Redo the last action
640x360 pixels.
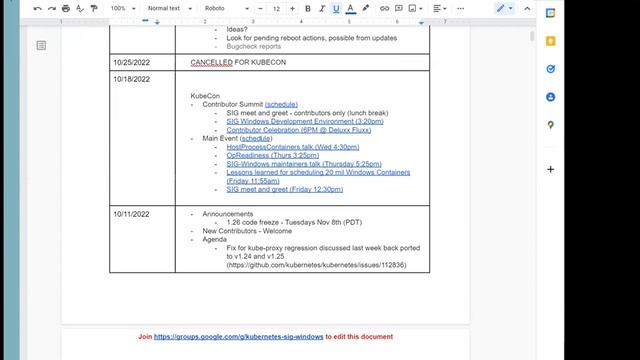pyautogui.click(x=52, y=9)
